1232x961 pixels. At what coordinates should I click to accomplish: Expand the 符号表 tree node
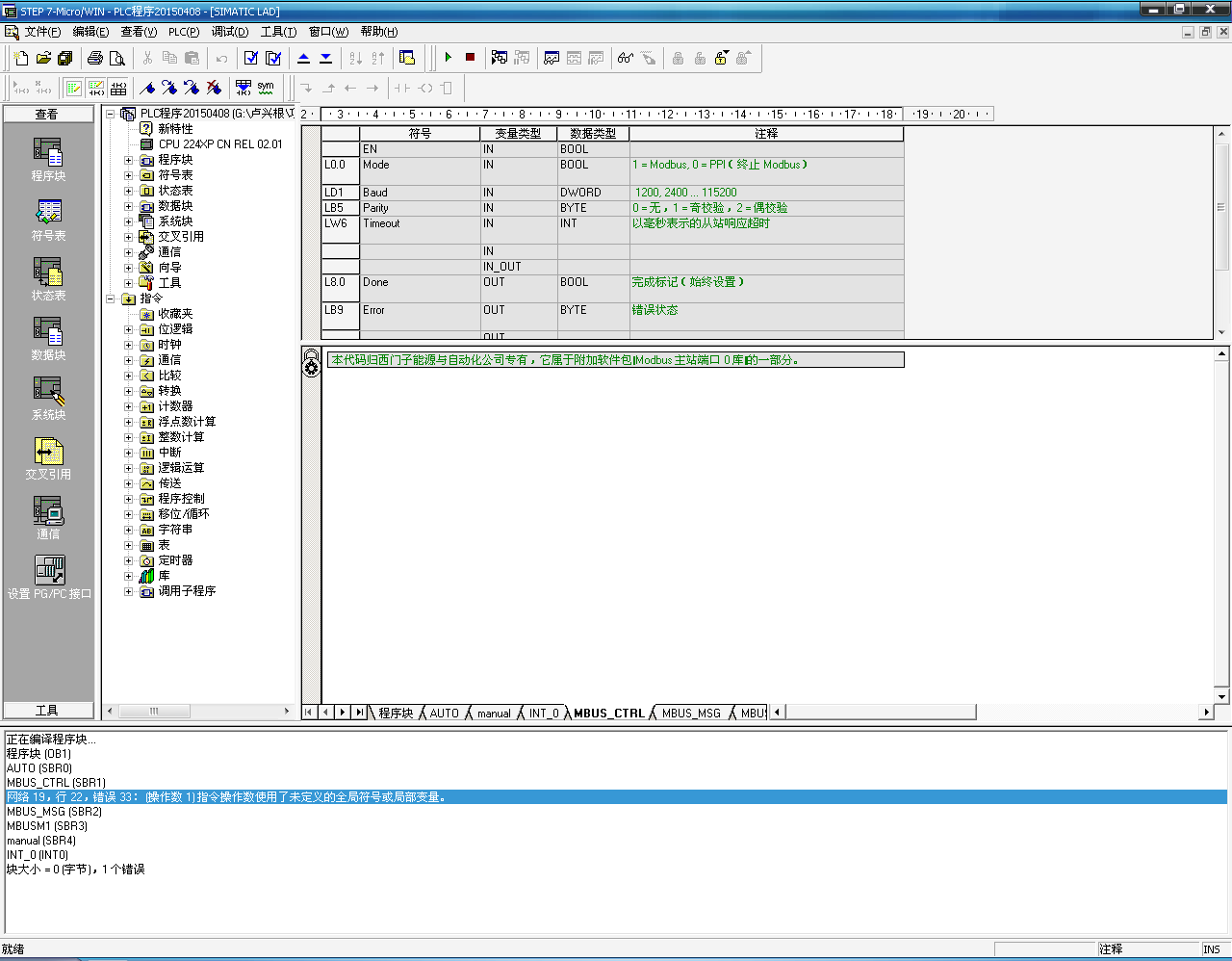[129, 175]
